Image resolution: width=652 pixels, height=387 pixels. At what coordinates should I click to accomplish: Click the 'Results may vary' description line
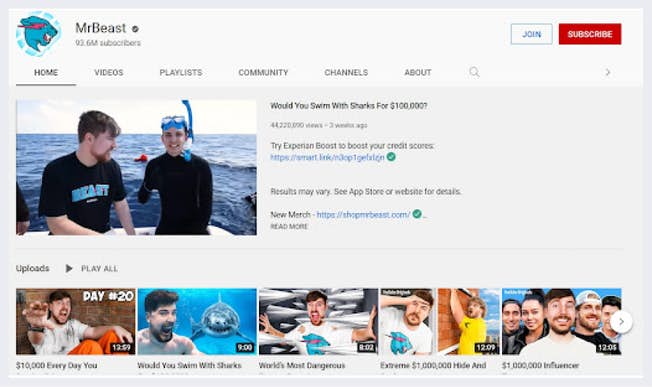[366, 192]
